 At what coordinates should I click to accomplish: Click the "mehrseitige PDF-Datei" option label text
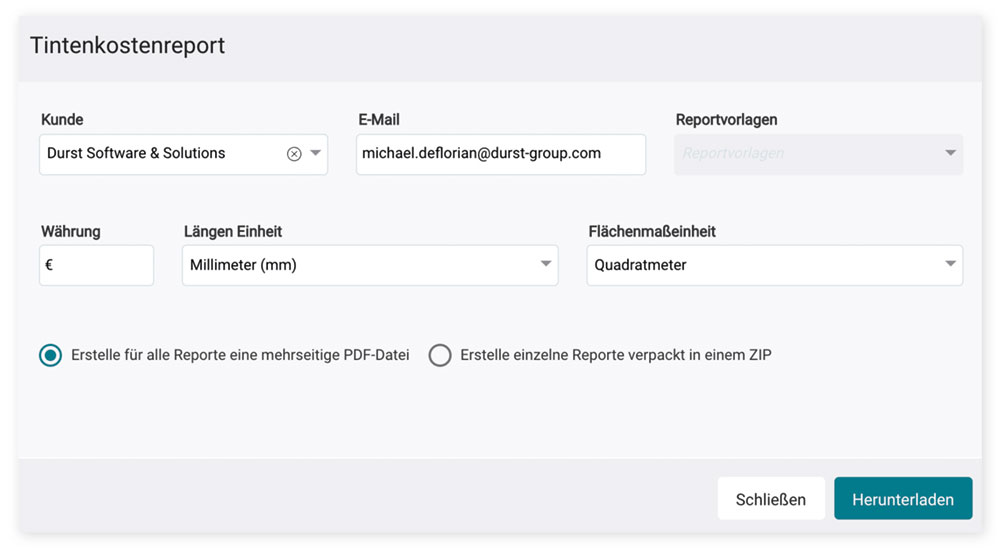pos(240,355)
